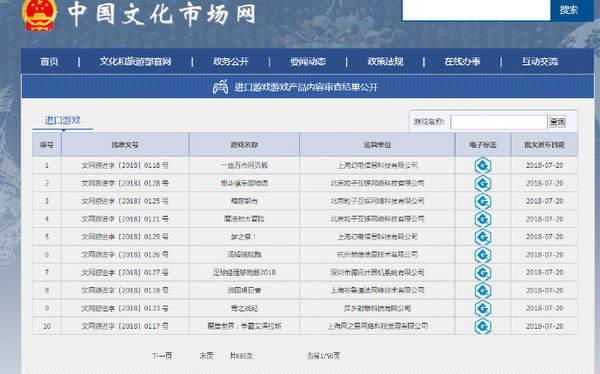The image size is (600, 374).
Task: Click the 中国文化市场网 site title
Action: tap(161, 14)
